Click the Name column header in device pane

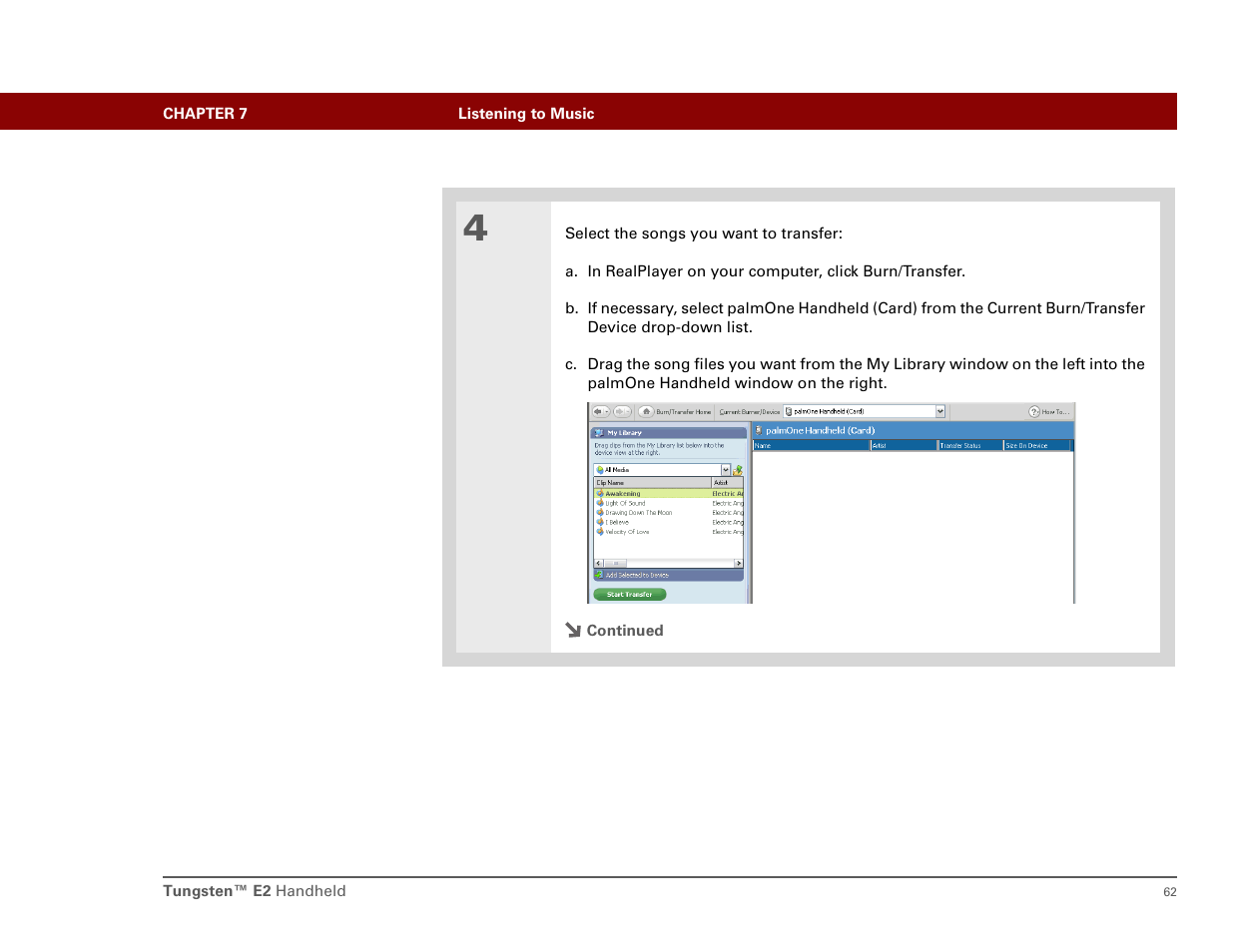[812, 446]
